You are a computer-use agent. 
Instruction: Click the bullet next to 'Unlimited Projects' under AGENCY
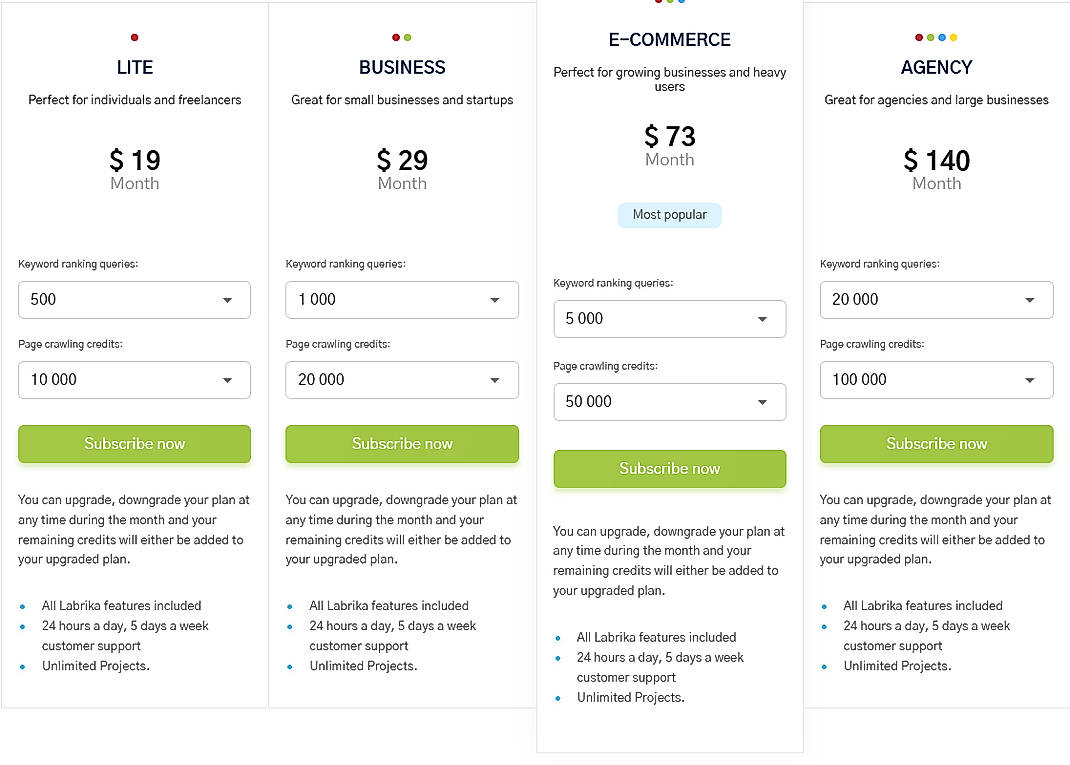827,666
